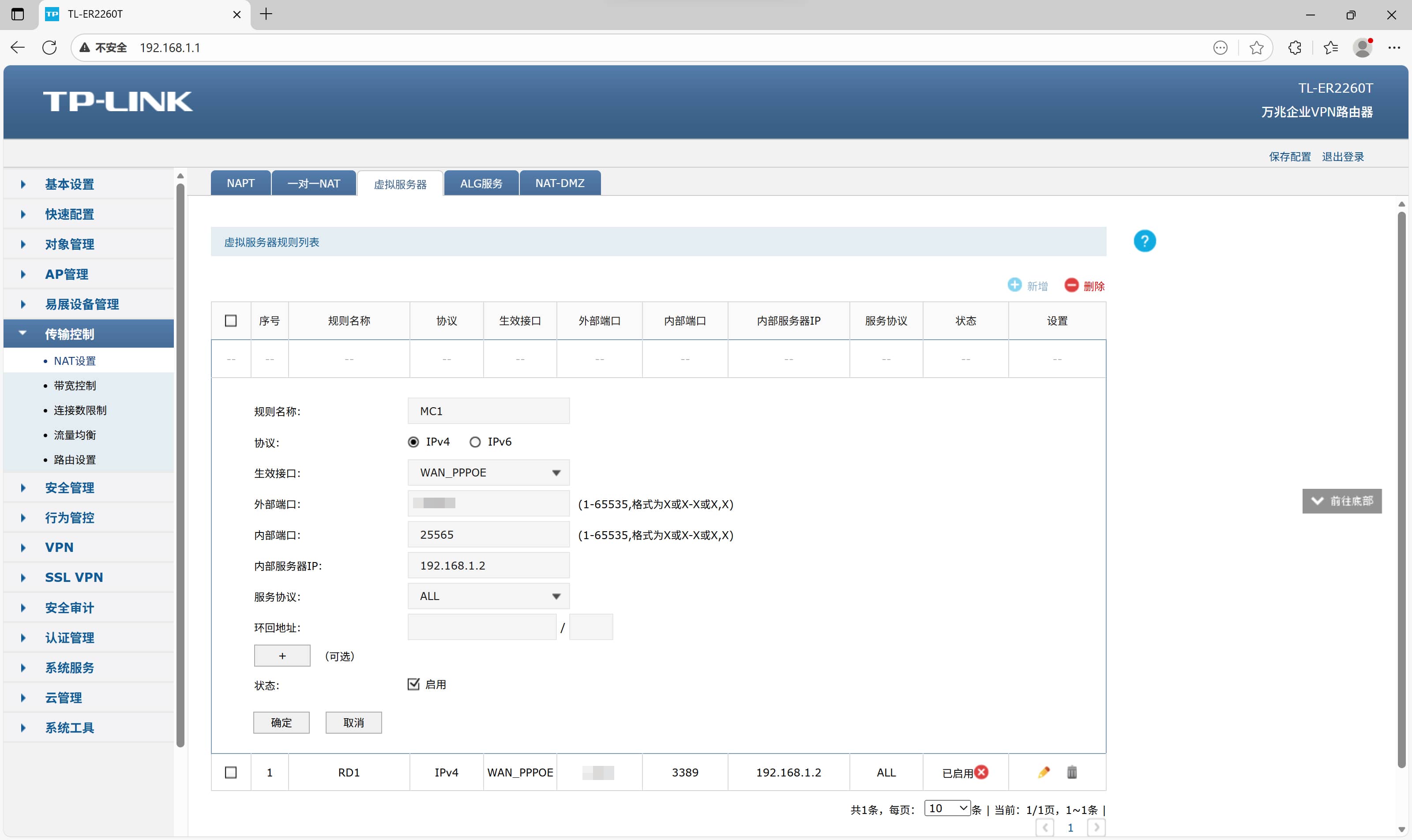Refresh the browser page
The image size is (1412, 840).
(x=49, y=48)
